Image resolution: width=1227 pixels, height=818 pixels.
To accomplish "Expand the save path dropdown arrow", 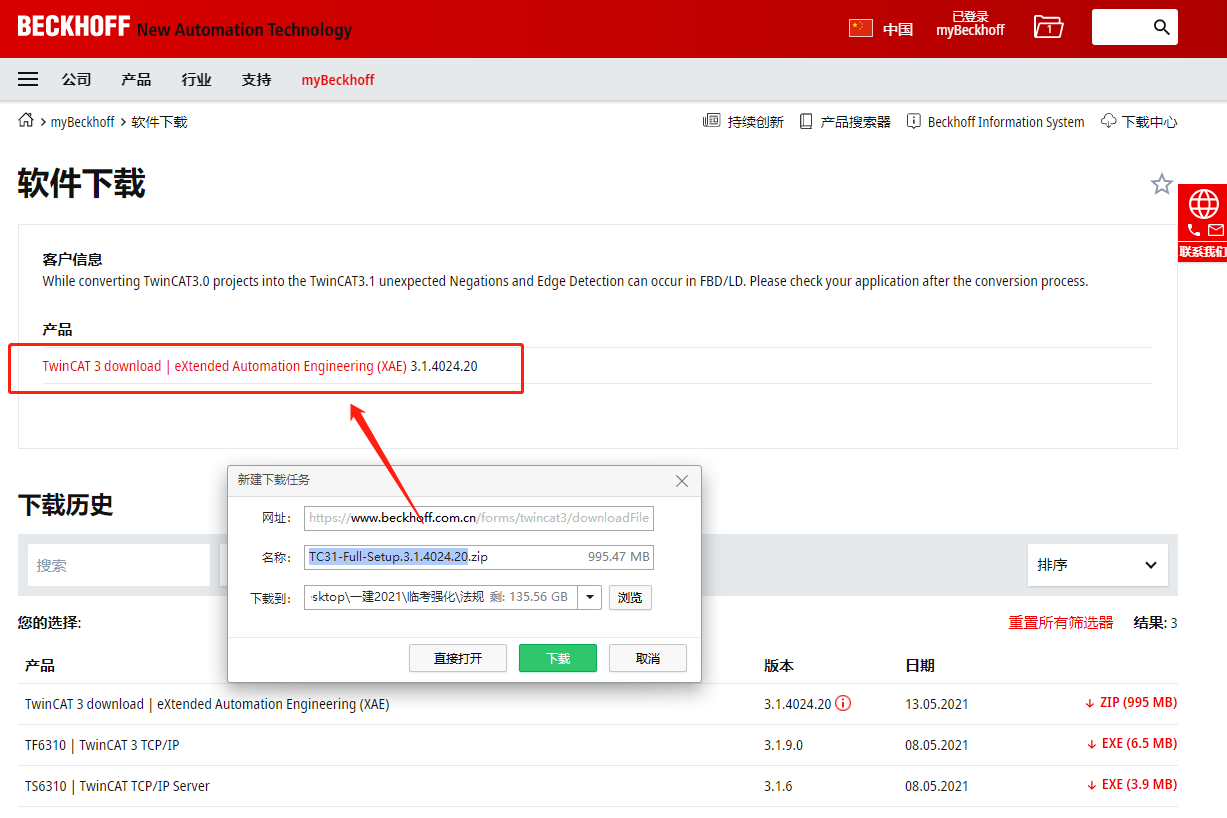I will coord(590,598).
